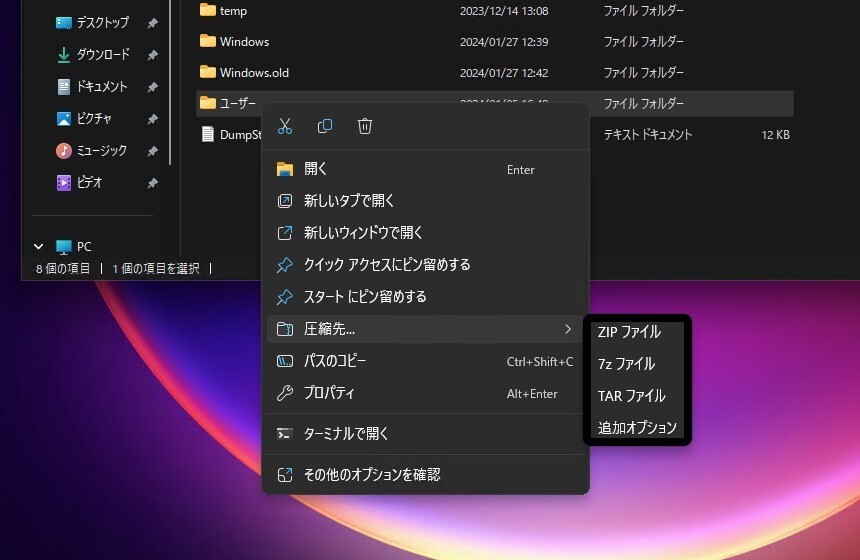860x560 pixels.
Task: Click その他のオプションを確認 entry
Action: coord(371,474)
